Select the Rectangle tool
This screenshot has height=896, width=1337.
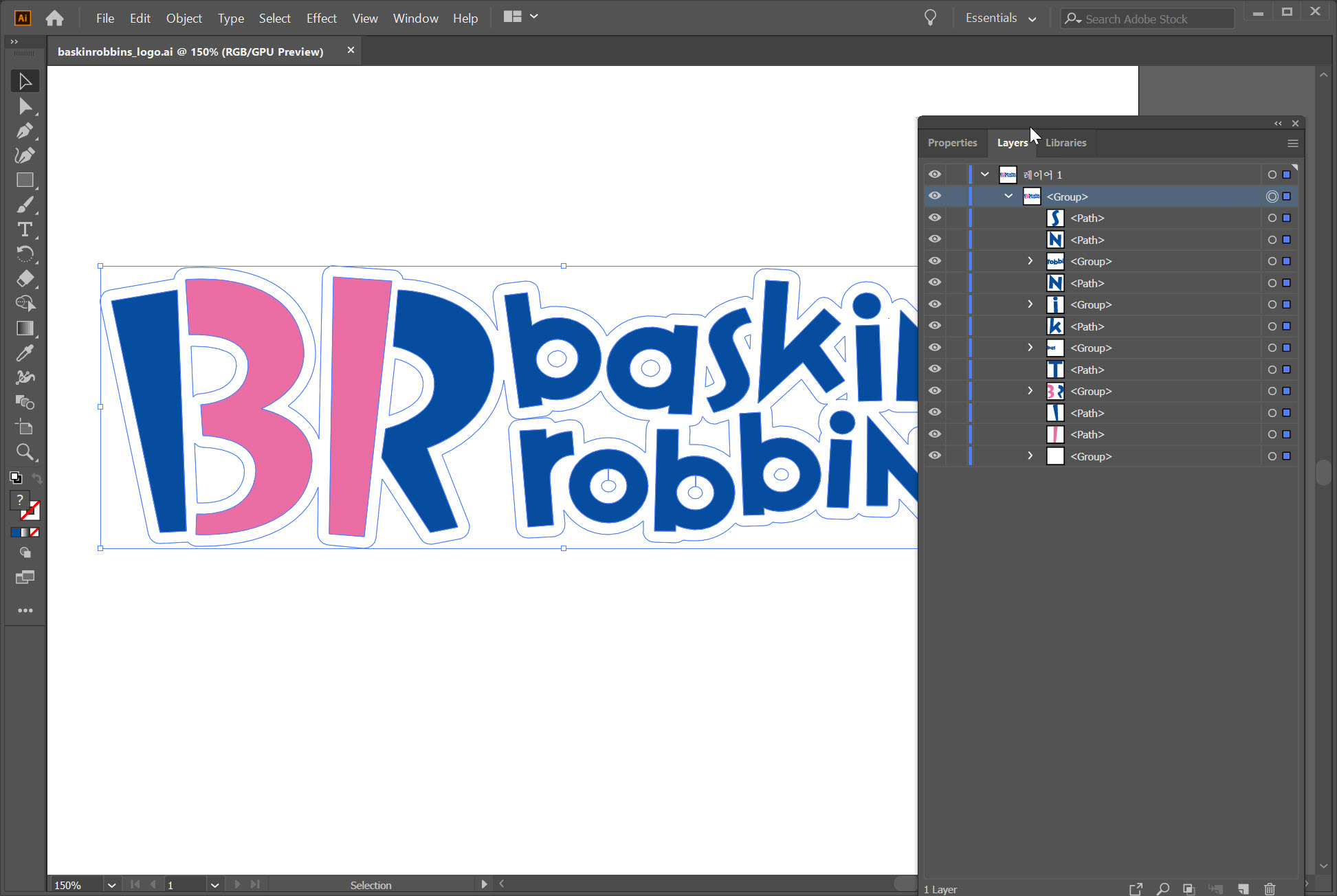pyautogui.click(x=25, y=180)
